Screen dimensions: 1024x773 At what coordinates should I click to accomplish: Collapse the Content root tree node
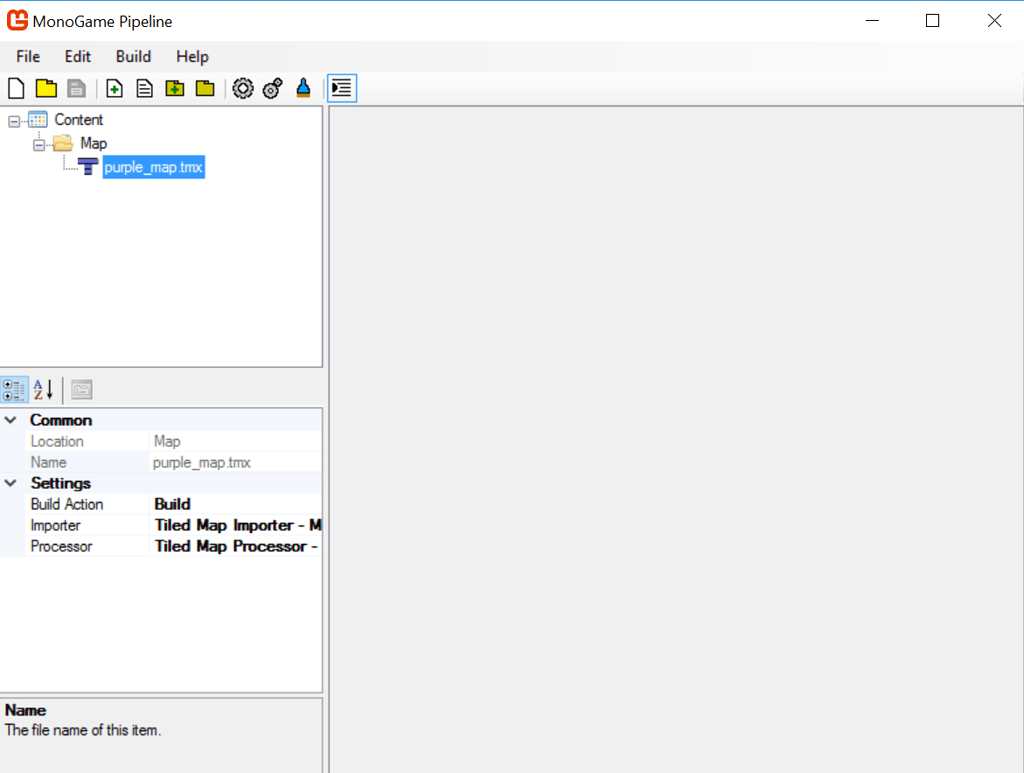pyautogui.click(x=14, y=121)
